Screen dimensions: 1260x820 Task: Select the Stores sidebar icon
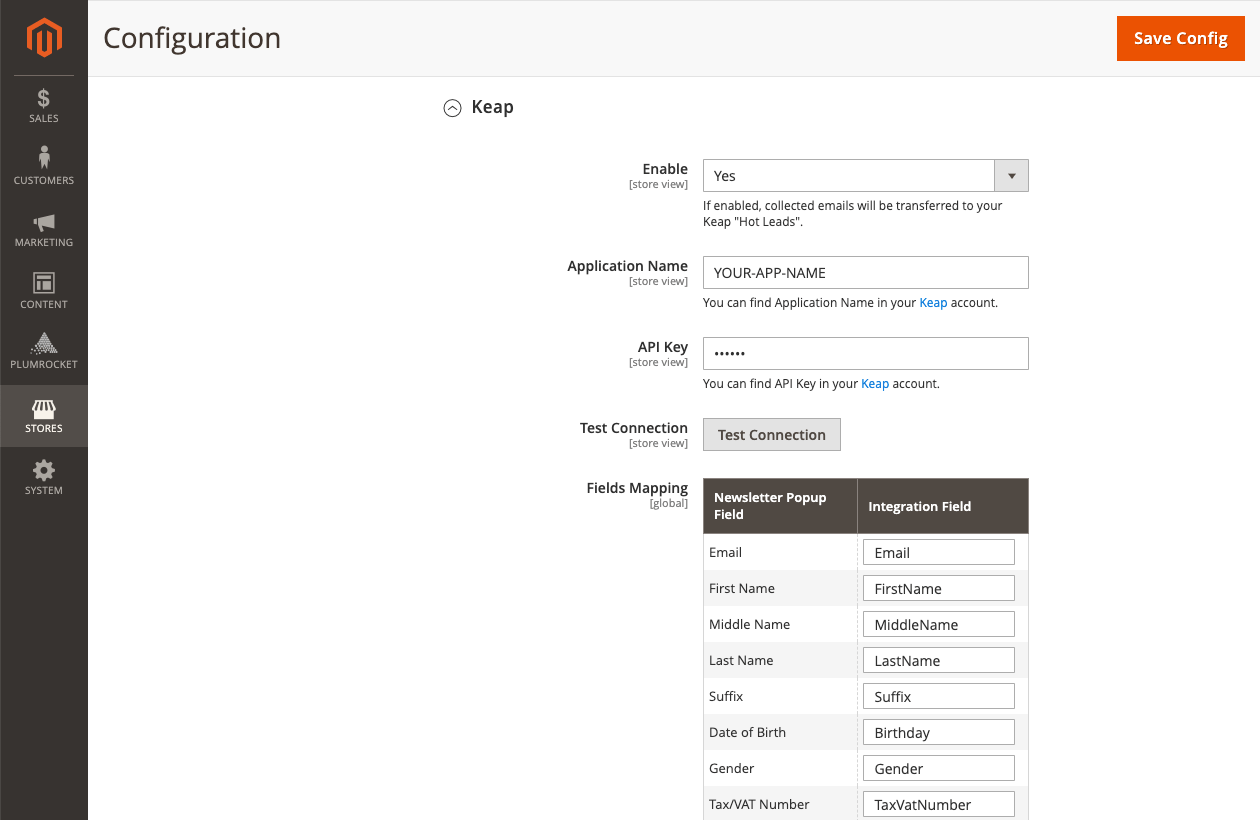[43, 414]
